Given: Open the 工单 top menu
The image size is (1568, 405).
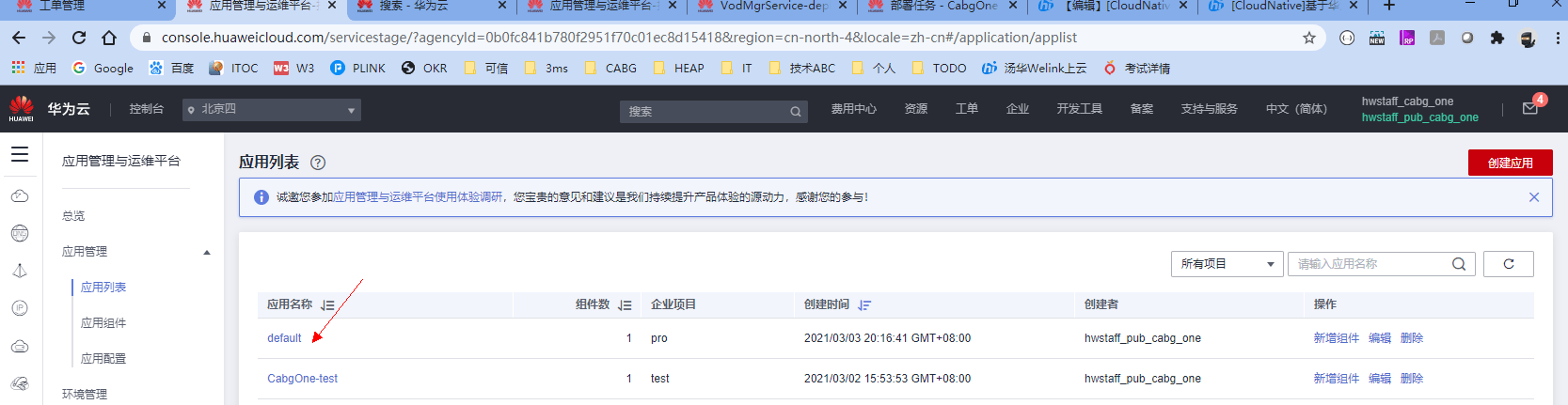Looking at the screenshot, I should [x=967, y=109].
